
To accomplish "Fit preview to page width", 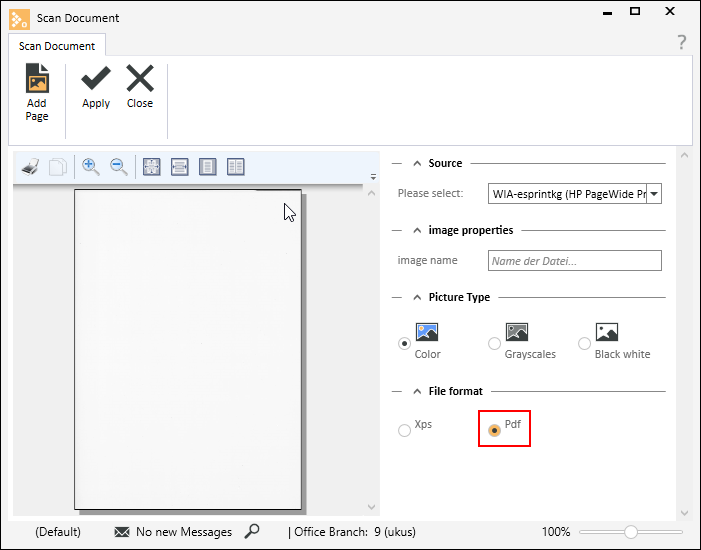I will point(180,167).
